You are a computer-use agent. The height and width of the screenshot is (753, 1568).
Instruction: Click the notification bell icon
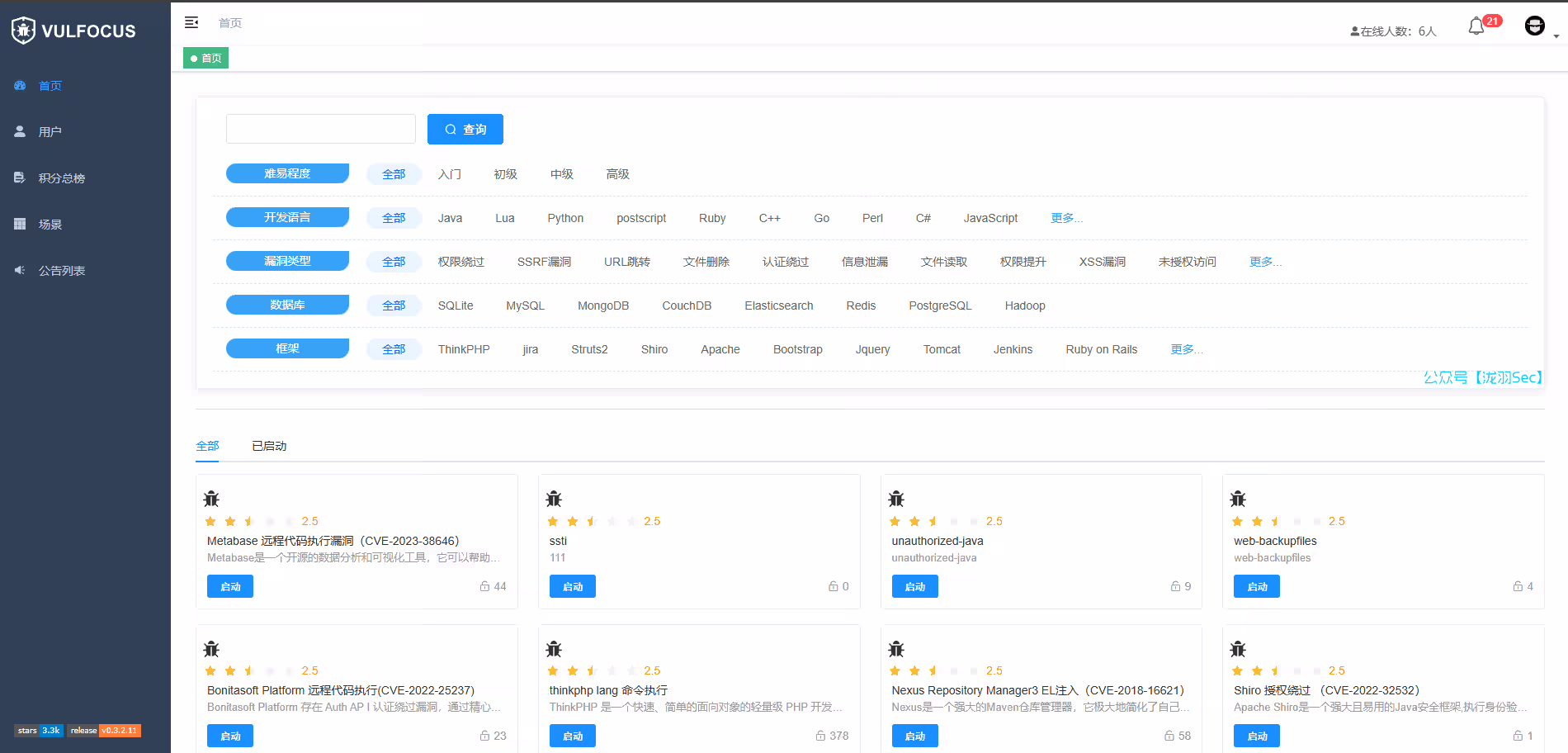tap(1476, 27)
